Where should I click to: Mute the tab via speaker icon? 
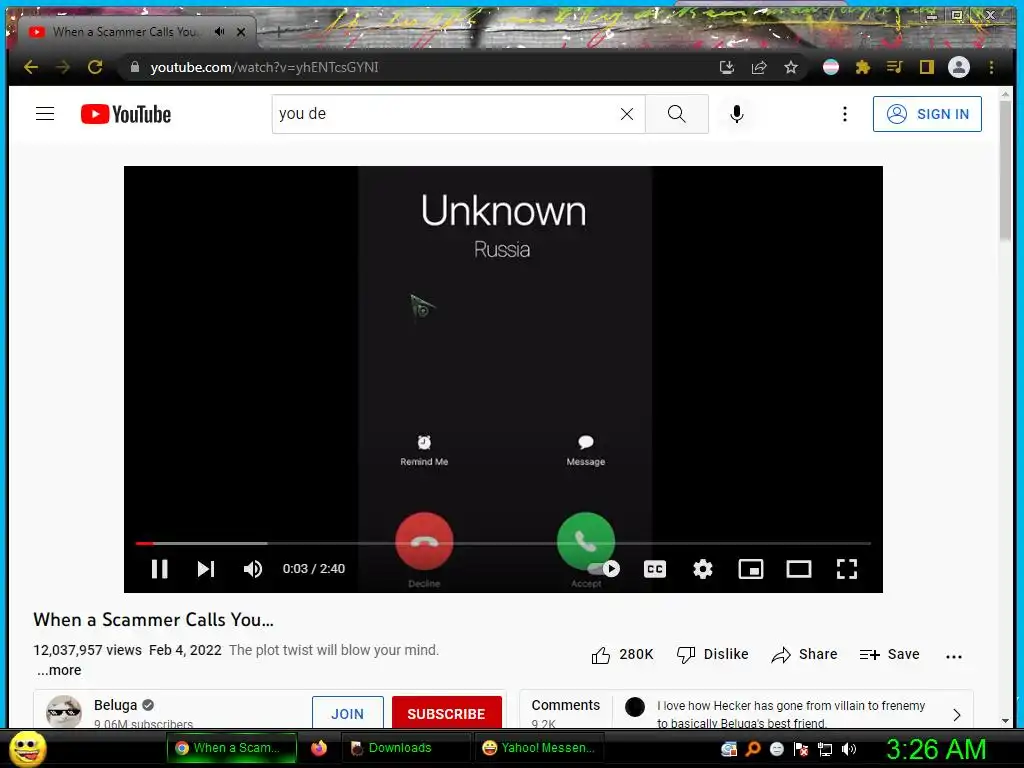point(220,31)
